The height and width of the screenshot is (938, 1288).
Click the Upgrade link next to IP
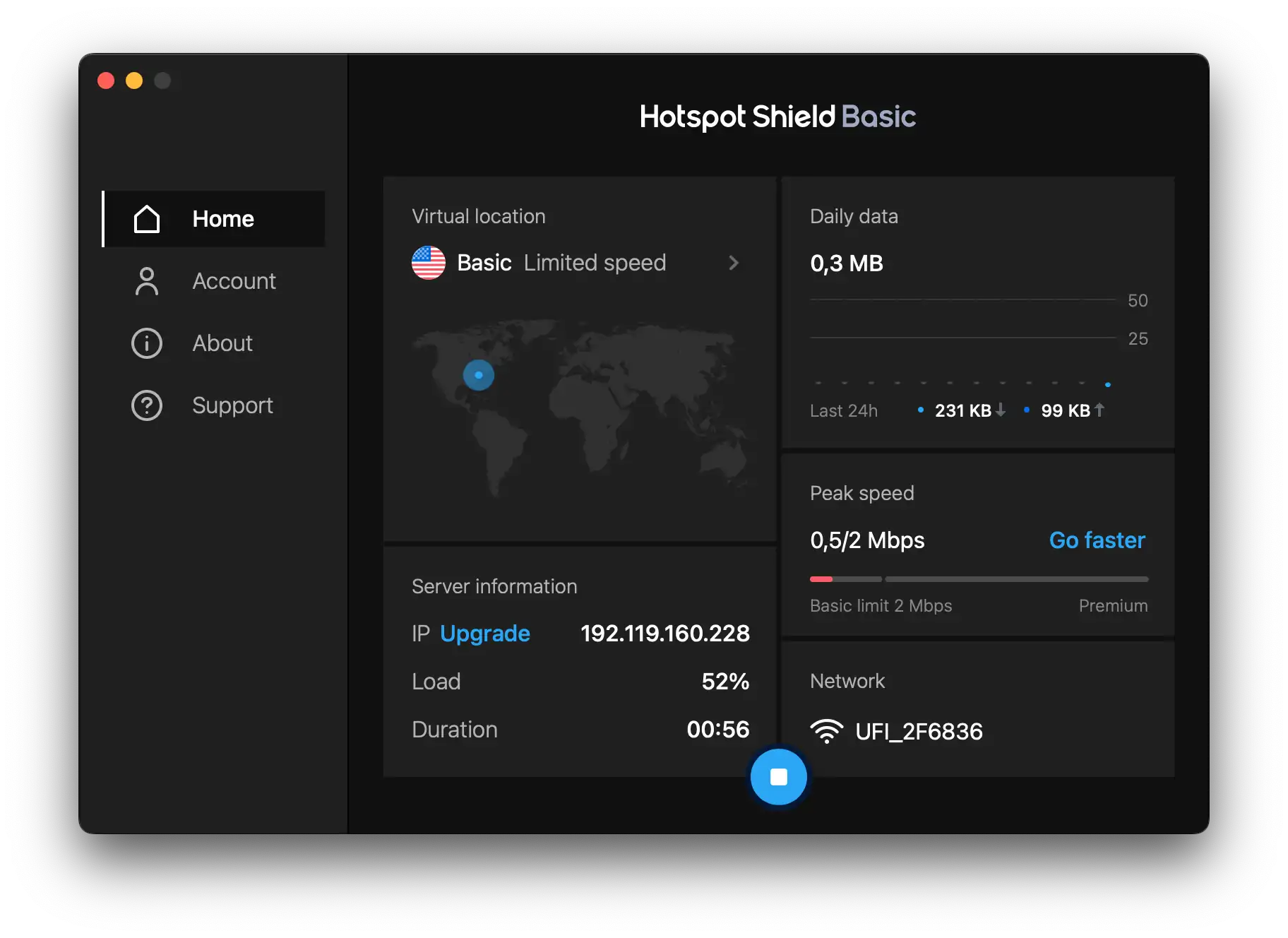(484, 634)
